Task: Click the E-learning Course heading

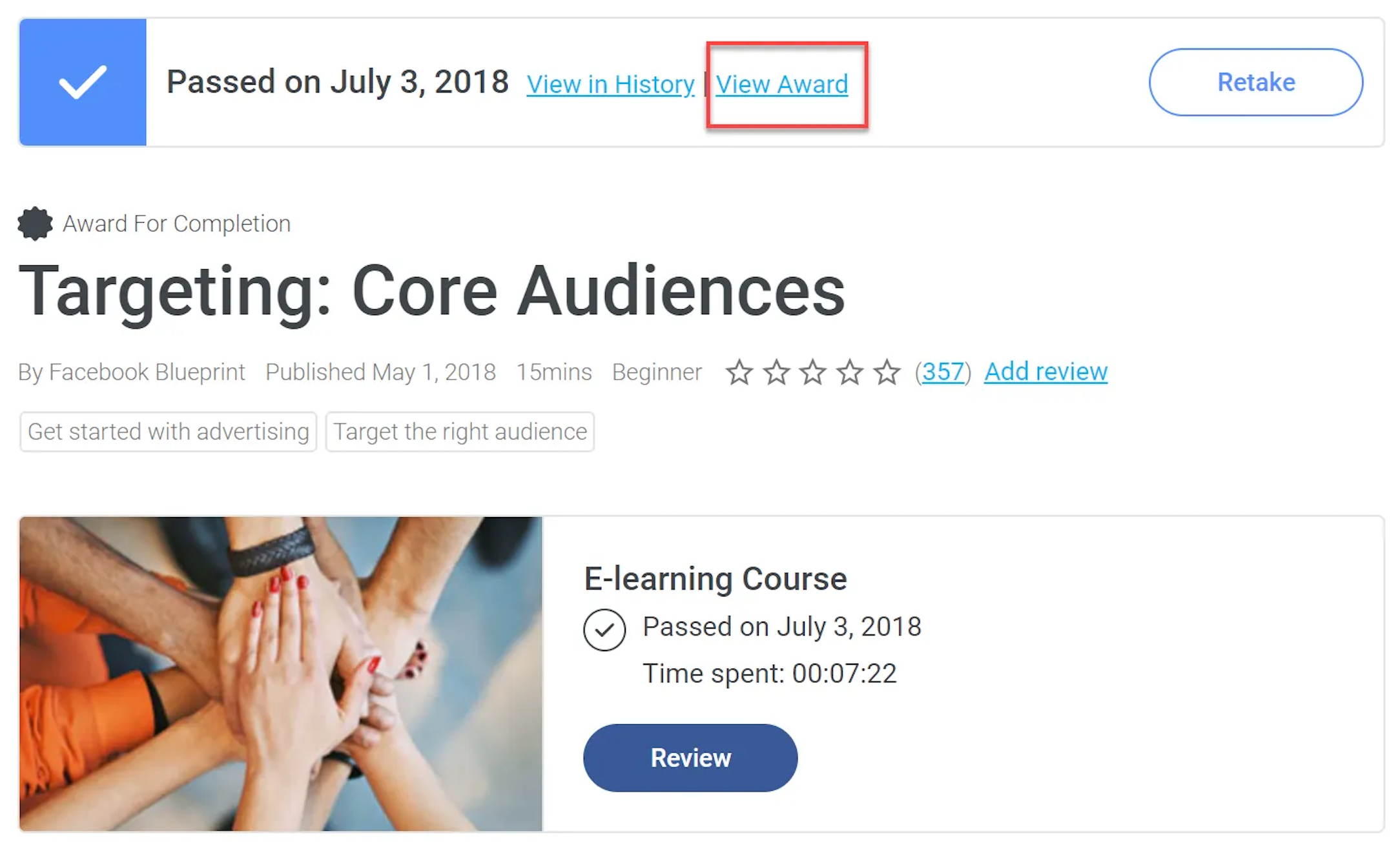Action: pyautogui.click(x=715, y=578)
